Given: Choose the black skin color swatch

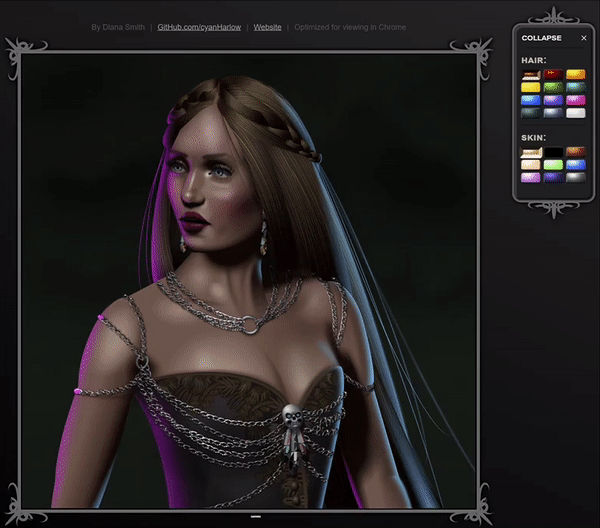Looking at the screenshot, I should (x=553, y=152).
